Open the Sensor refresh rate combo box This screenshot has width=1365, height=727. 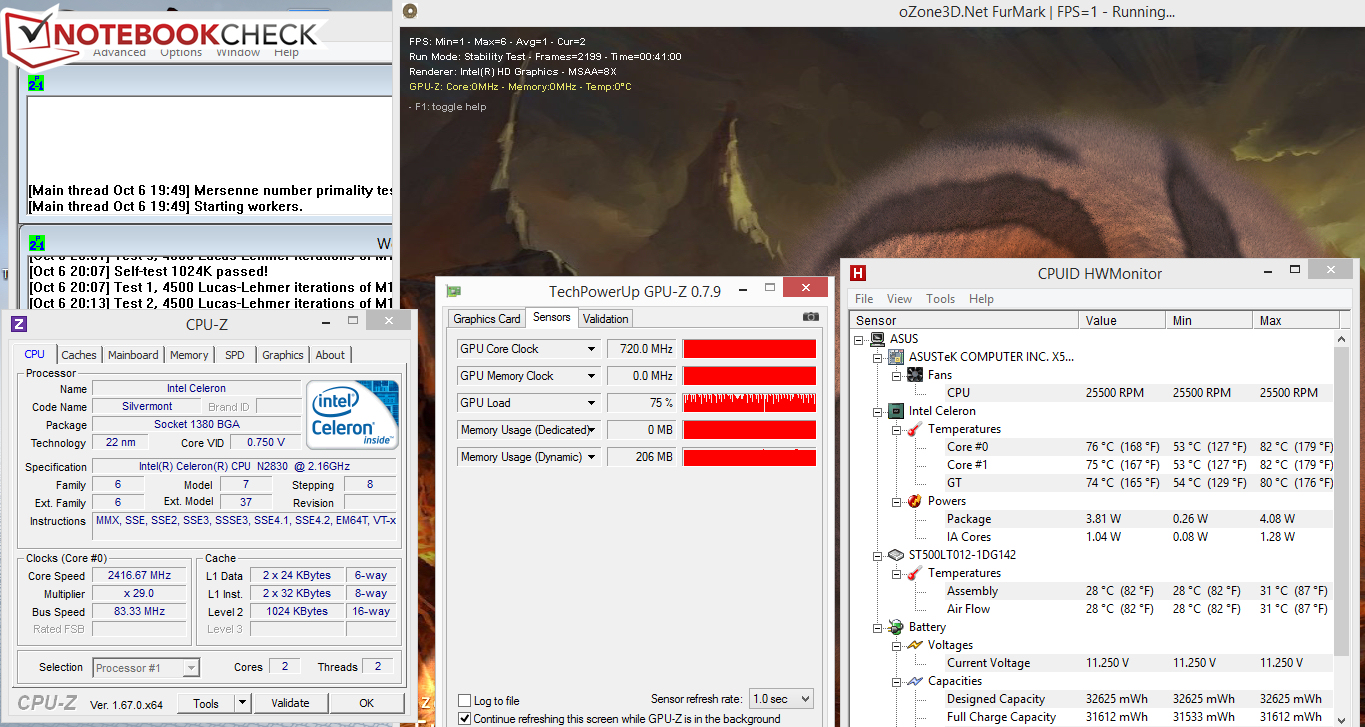pyautogui.click(x=781, y=699)
